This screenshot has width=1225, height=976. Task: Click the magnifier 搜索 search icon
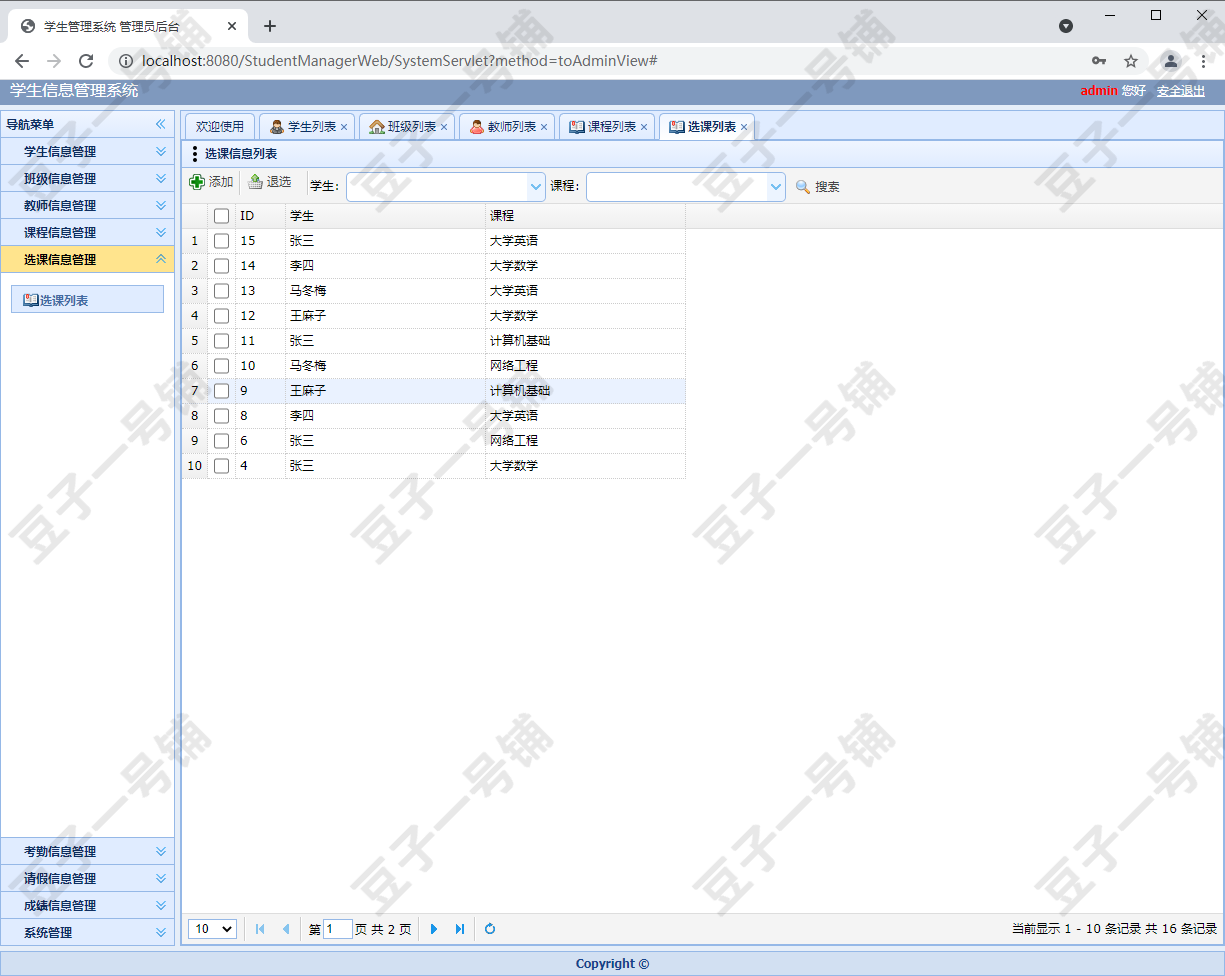tap(803, 187)
